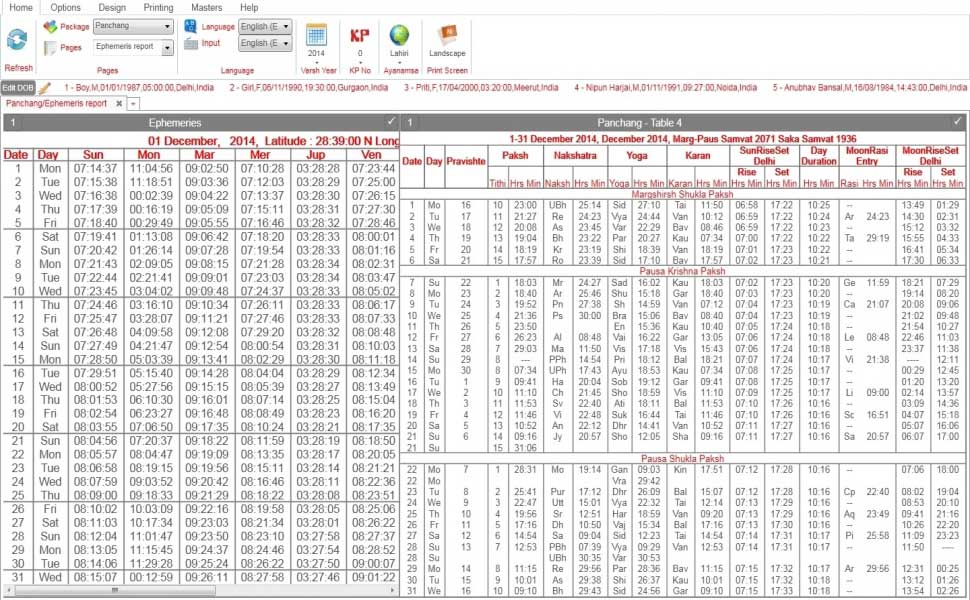Open the Package dropdown showing Panchang
Viewport: 970px width, 600px height.
pos(132,27)
